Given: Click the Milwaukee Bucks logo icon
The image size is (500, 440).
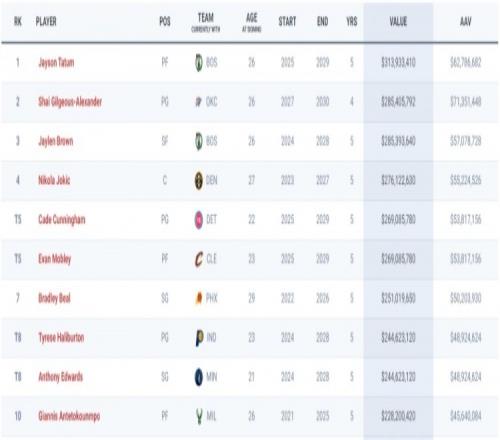Looking at the screenshot, I should [x=199, y=416].
